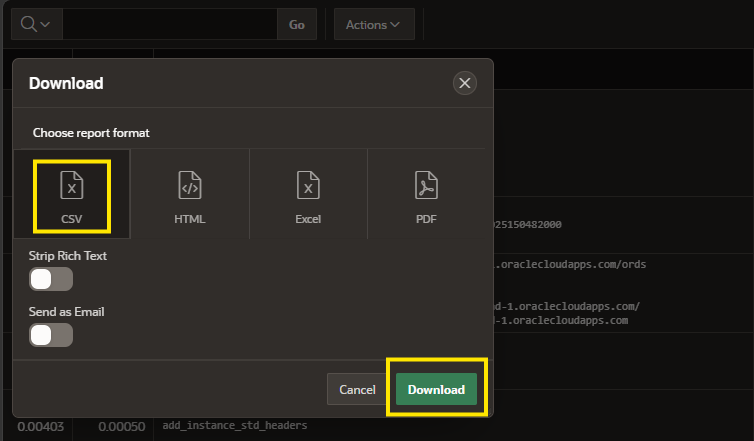Toggle the Strip Rich Text switch

point(51,279)
